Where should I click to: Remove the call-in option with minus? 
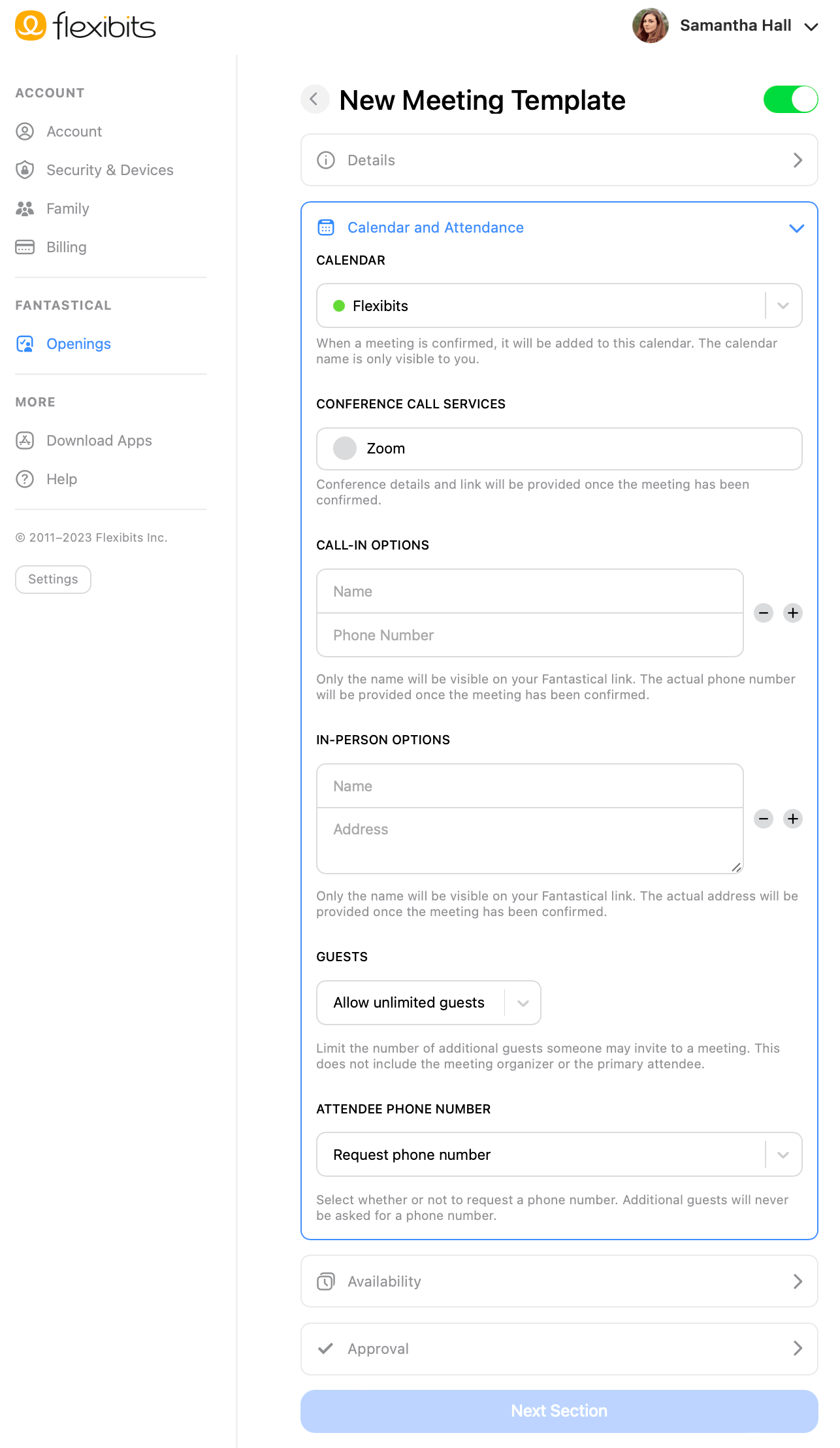tap(764, 613)
